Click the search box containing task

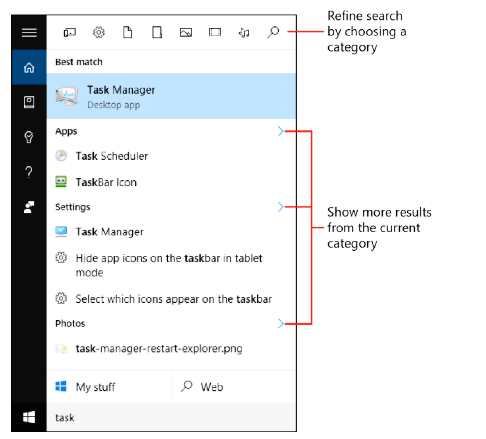(171, 417)
